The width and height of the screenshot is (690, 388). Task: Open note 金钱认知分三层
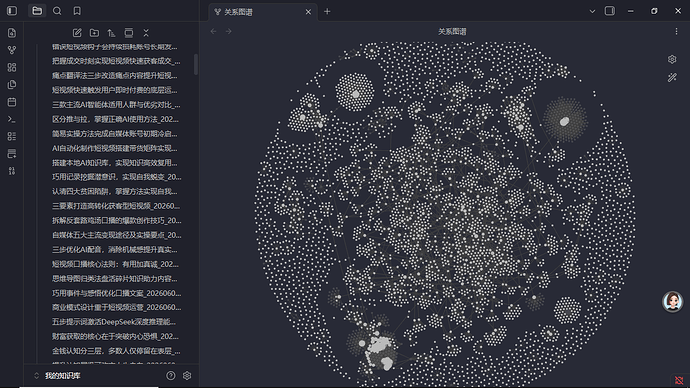coord(116,351)
